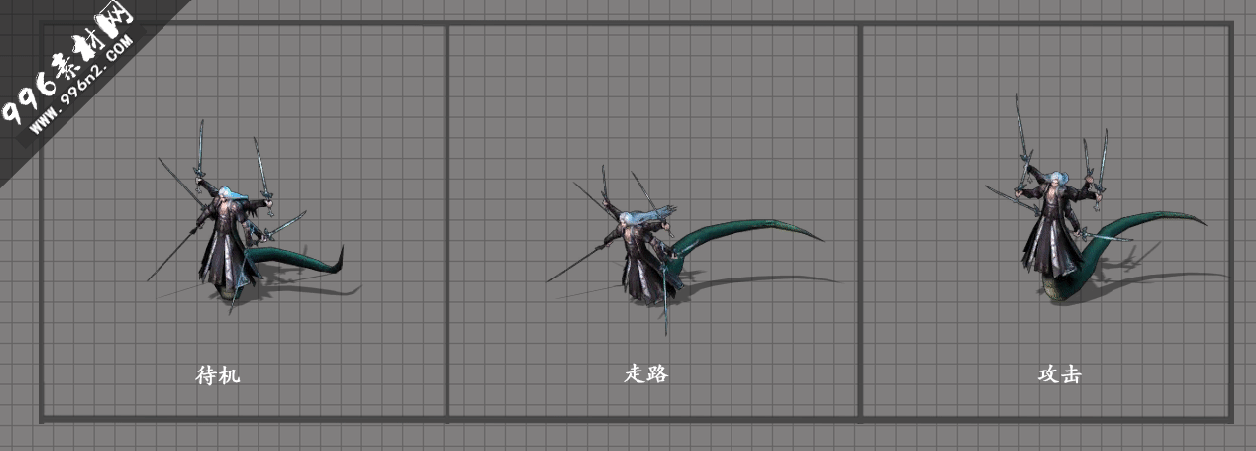The width and height of the screenshot is (1256, 451).
Task: Click the idle pose character sprite above 待机
Action: 245,215
